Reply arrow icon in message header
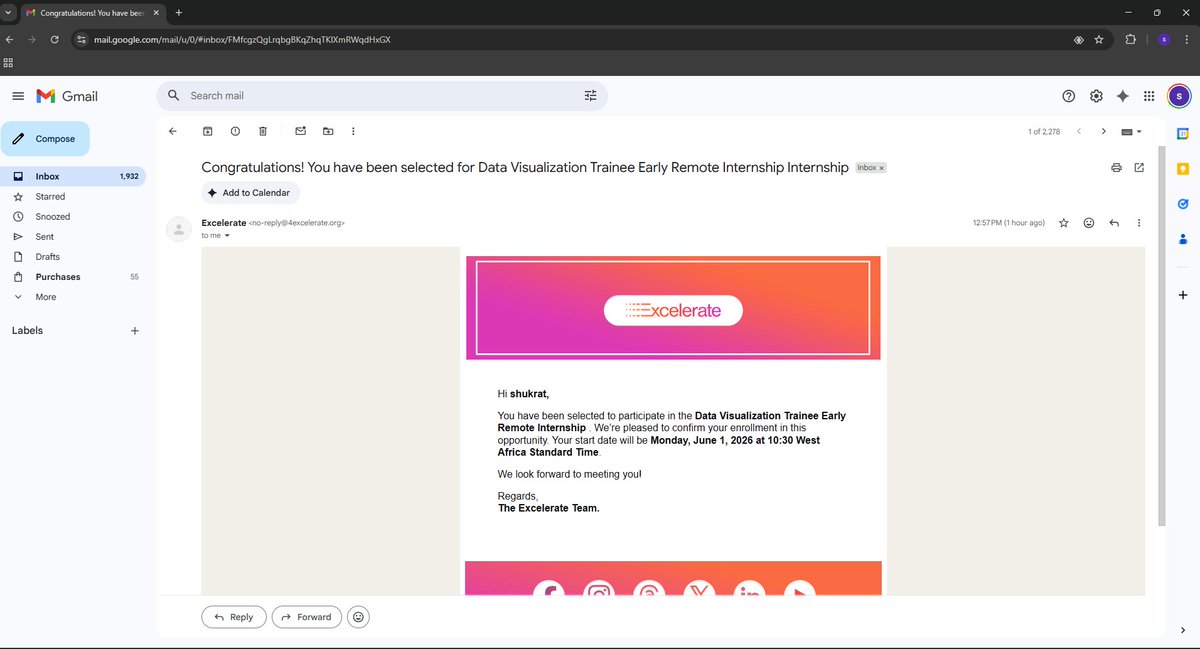 pos(1114,223)
